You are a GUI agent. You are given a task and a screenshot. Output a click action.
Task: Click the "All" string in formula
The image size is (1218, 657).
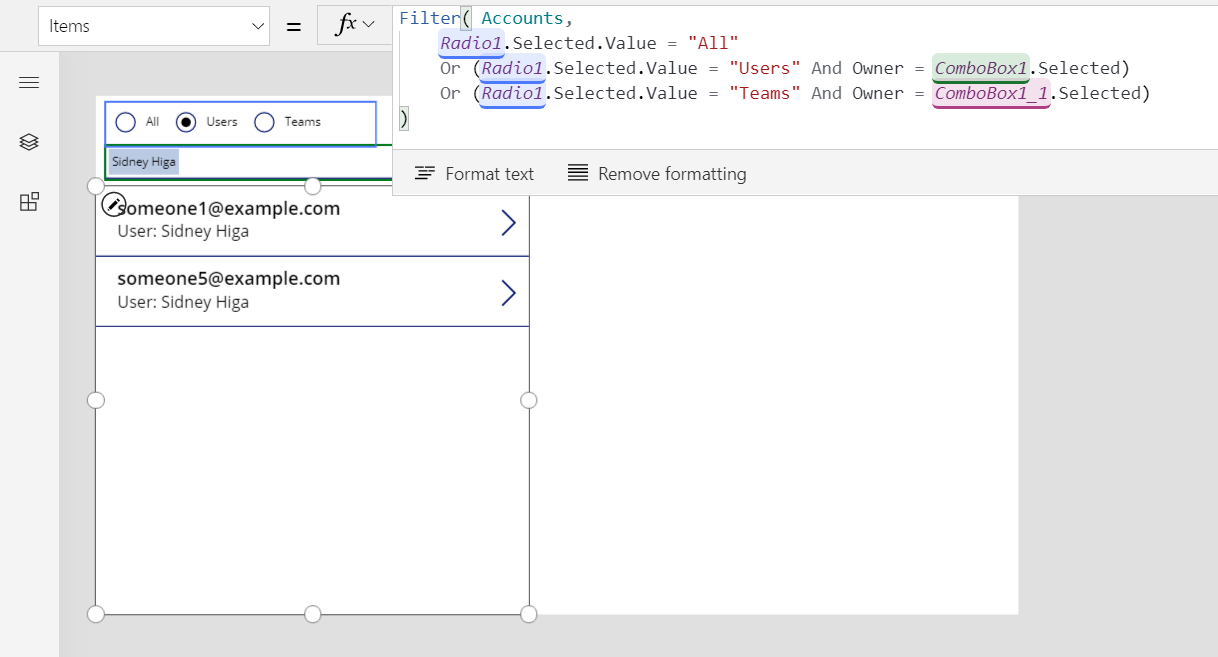click(712, 43)
